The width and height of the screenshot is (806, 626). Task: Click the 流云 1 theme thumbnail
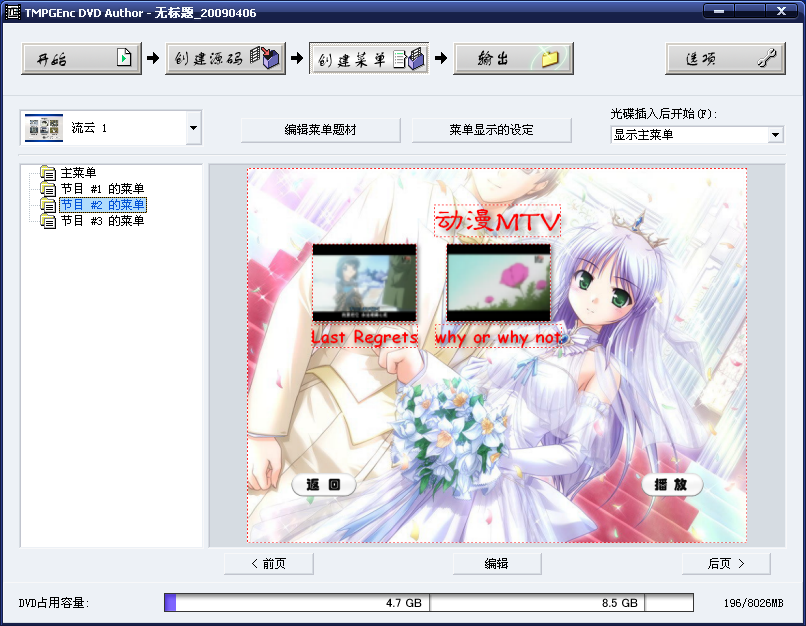pos(44,128)
